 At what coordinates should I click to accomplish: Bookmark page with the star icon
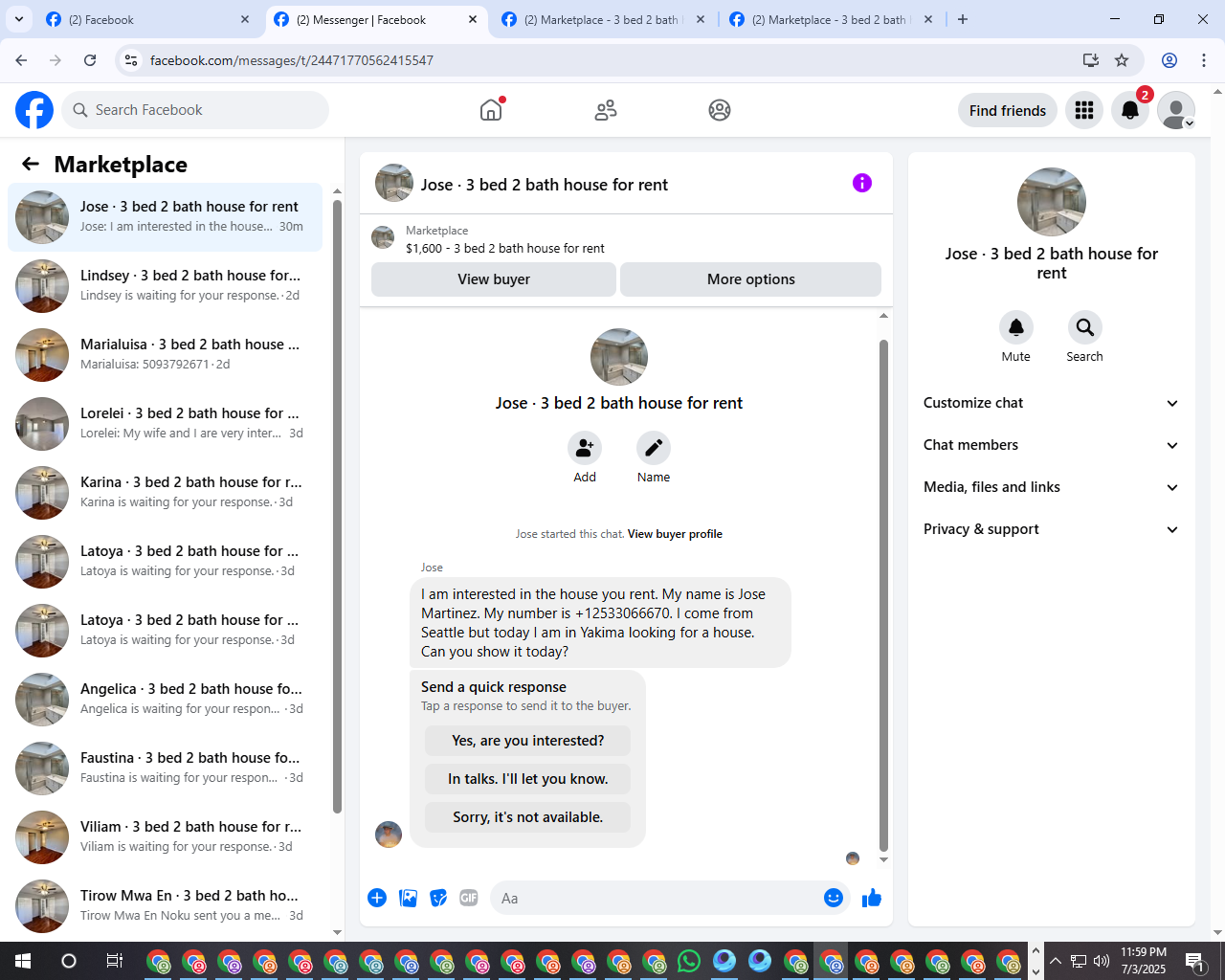pos(1122,60)
